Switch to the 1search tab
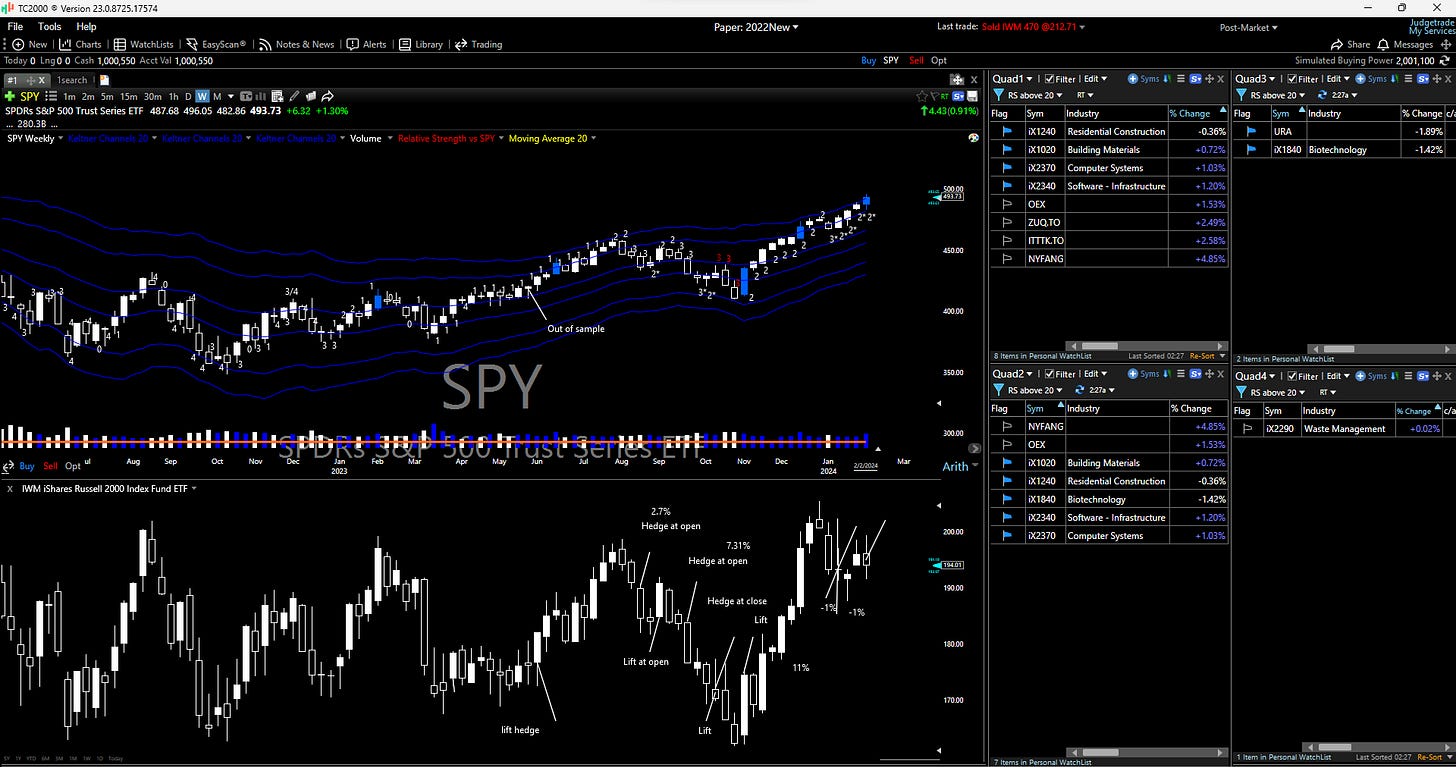Screen dimensions: 1456x767 [x=71, y=80]
